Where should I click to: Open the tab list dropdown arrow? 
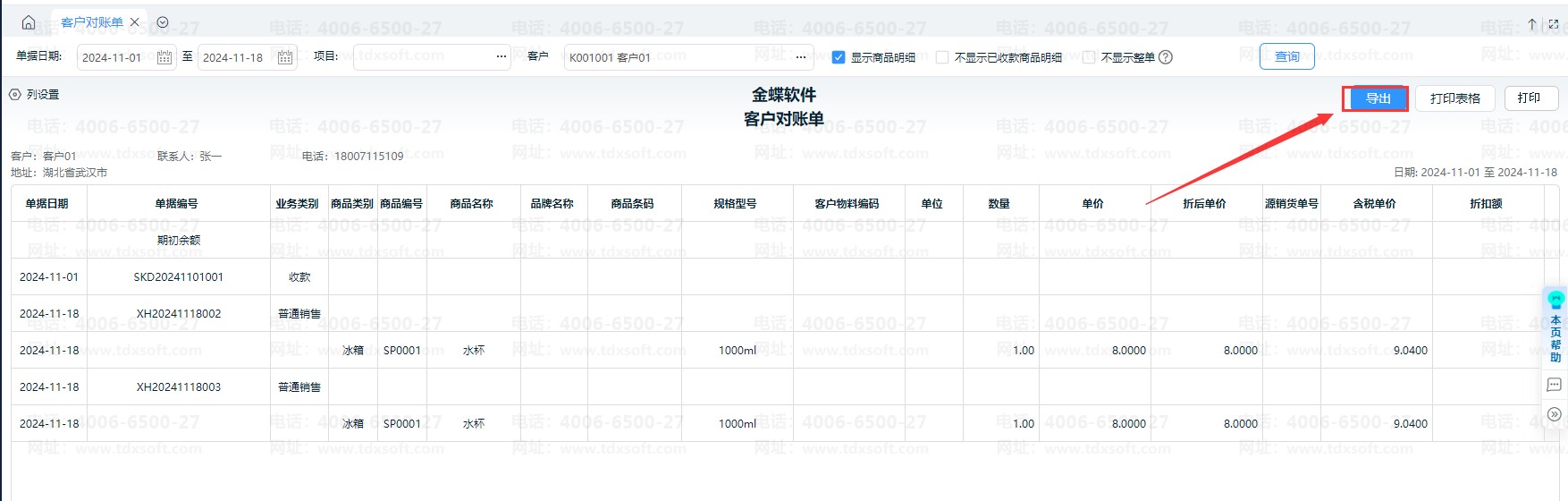(x=163, y=22)
